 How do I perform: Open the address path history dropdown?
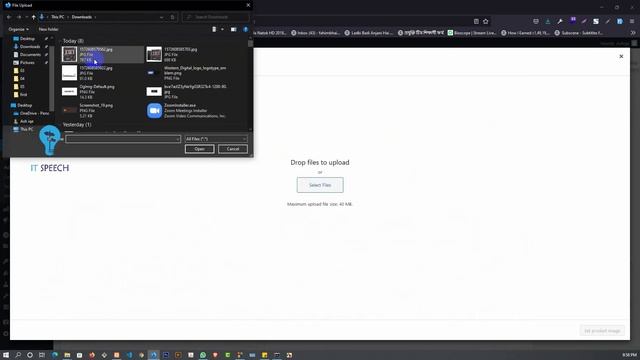(x=162, y=17)
